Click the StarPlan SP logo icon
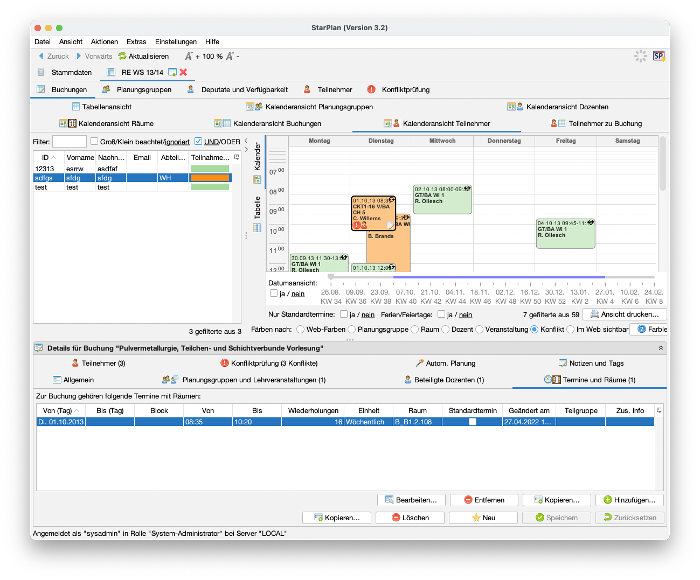The width and height of the screenshot is (700, 580). point(658,56)
